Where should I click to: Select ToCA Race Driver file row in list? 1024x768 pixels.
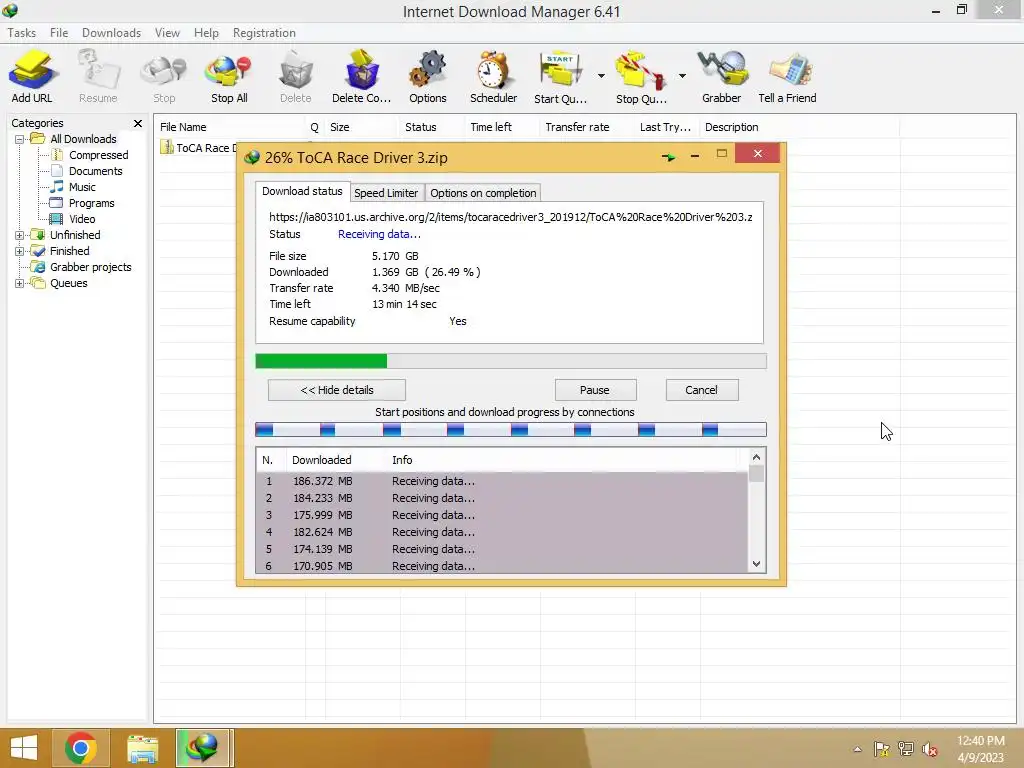pos(199,148)
